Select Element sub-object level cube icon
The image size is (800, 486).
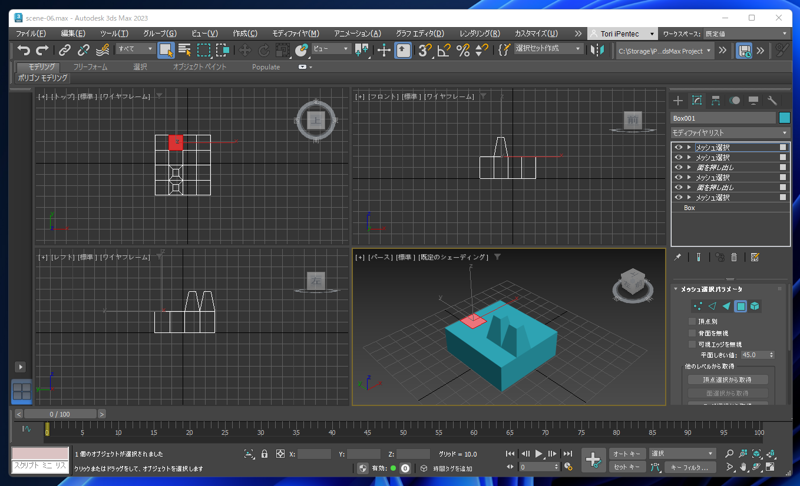tap(755, 306)
